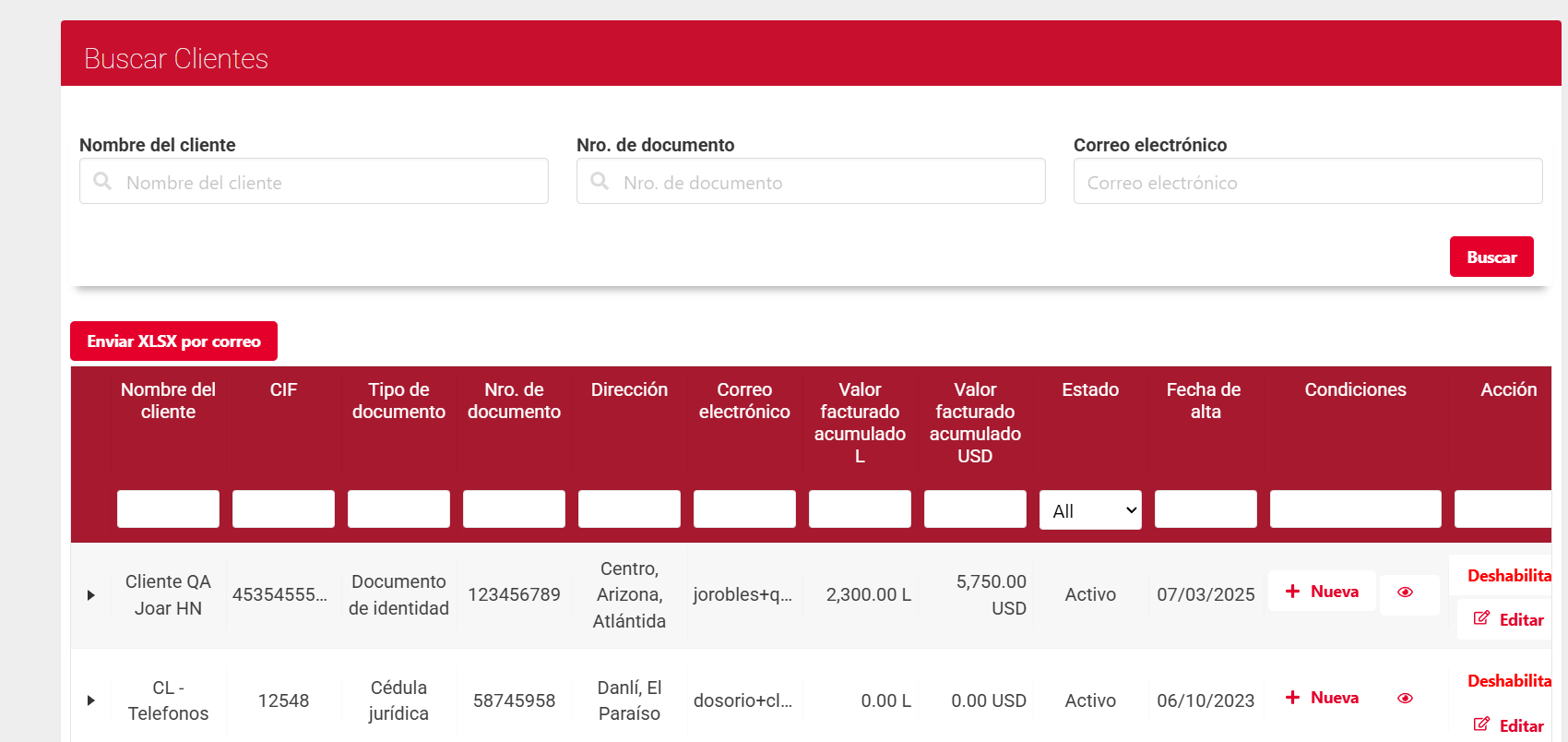Click the eye icon for CL - Telefonos
The image size is (1568, 742).
point(1405,699)
